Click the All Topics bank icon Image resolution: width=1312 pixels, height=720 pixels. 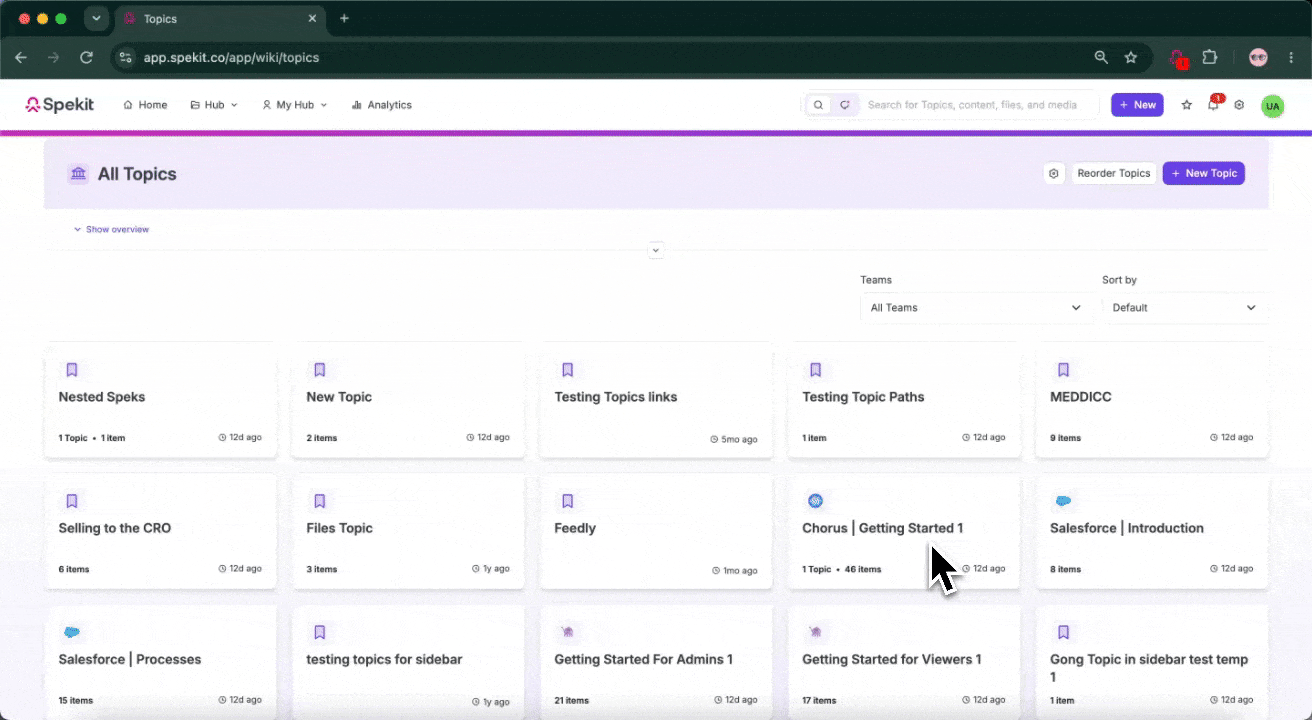pyautogui.click(x=78, y=174)
